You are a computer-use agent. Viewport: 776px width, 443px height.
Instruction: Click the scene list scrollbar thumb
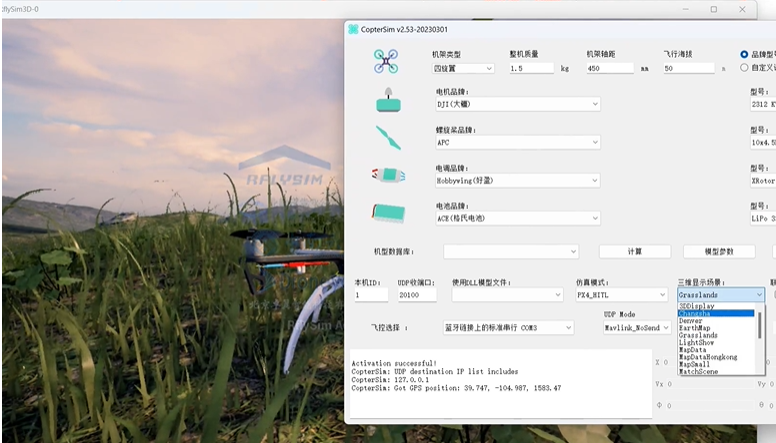point(760,325)
